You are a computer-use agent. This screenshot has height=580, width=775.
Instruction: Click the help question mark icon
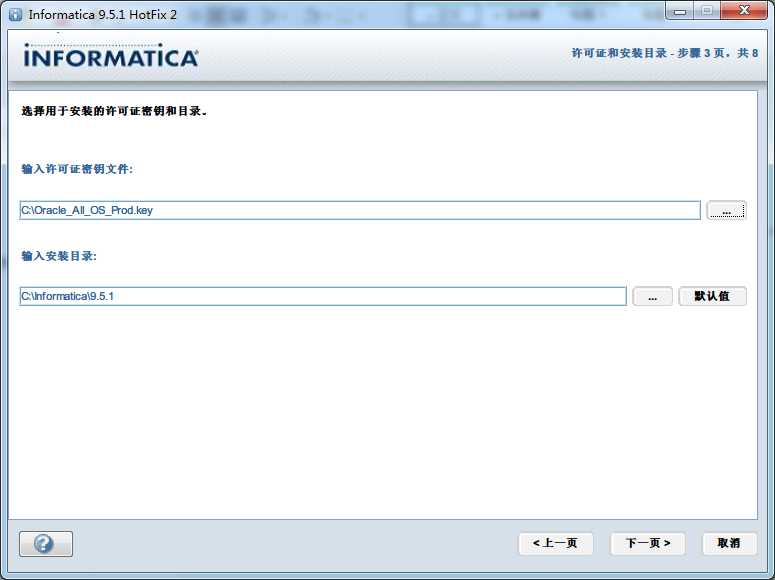coord(45,544)
